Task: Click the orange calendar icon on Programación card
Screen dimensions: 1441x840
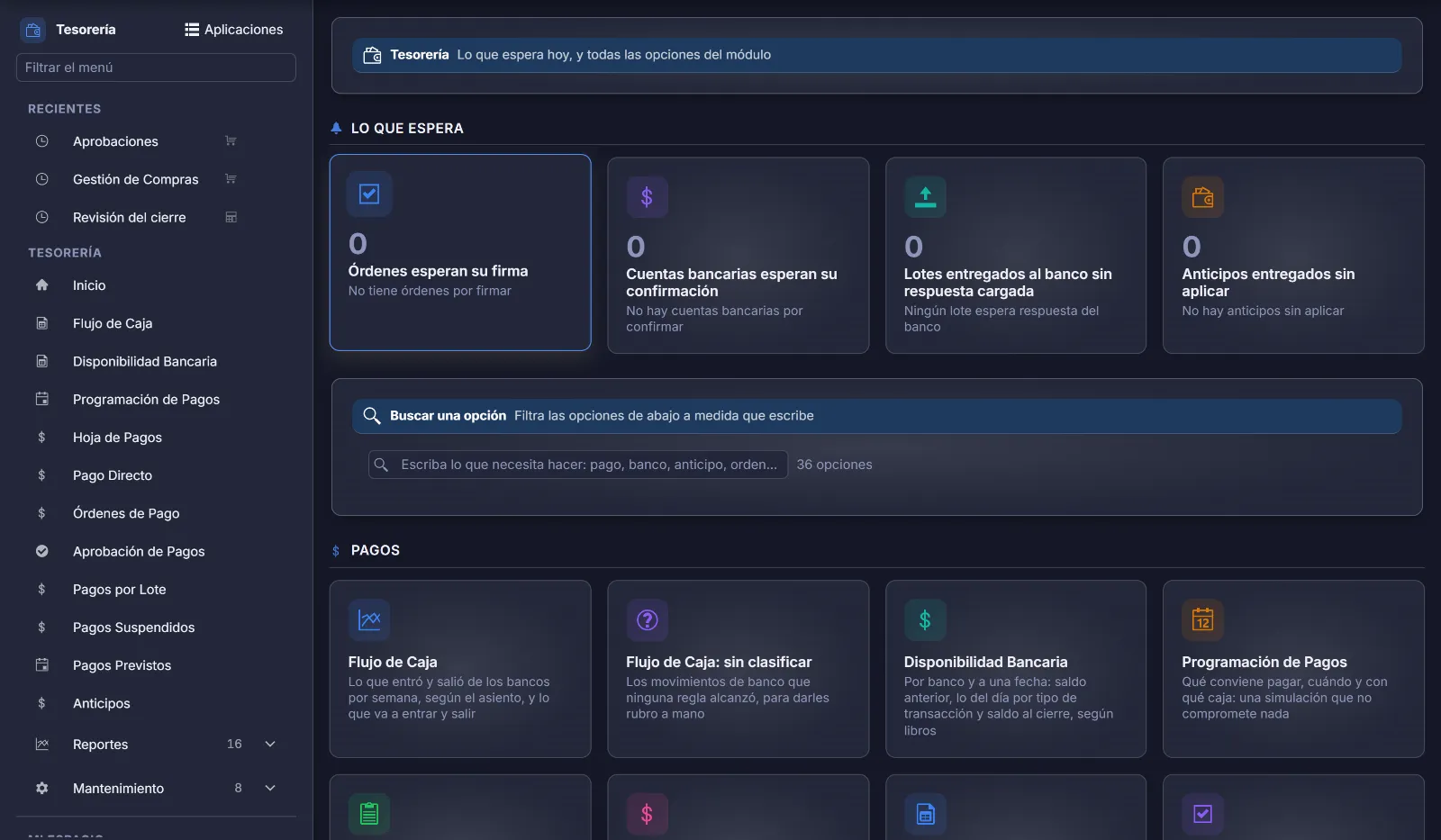Action: click(x=1202, y=619)
